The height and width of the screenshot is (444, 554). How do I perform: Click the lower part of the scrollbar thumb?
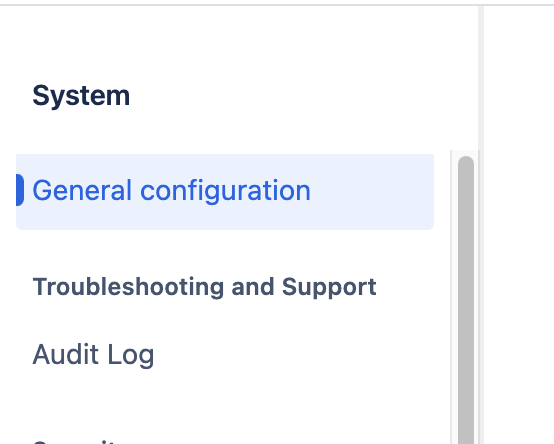pyautogui.click(x=466, y=406)
